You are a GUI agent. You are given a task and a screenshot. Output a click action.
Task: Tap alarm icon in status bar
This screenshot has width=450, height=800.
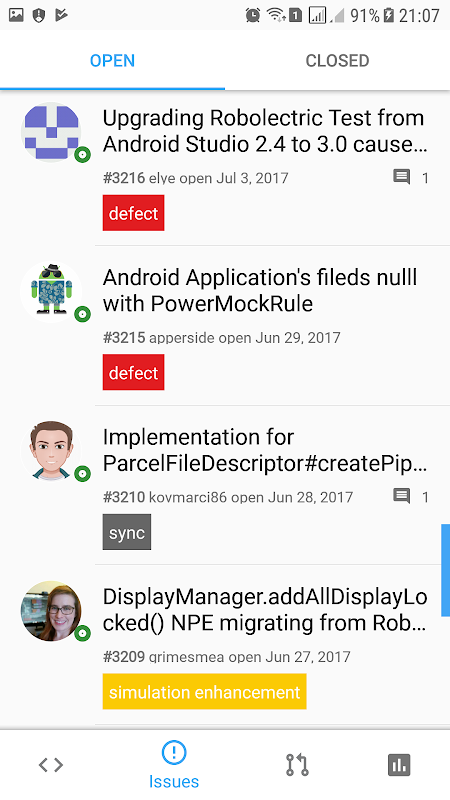[x=253, y=15]
